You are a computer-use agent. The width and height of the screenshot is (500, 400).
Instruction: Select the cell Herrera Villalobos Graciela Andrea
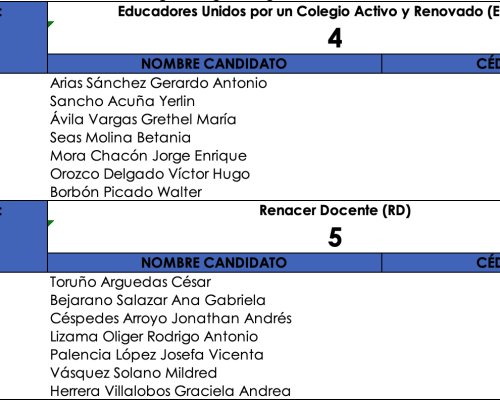215,391
